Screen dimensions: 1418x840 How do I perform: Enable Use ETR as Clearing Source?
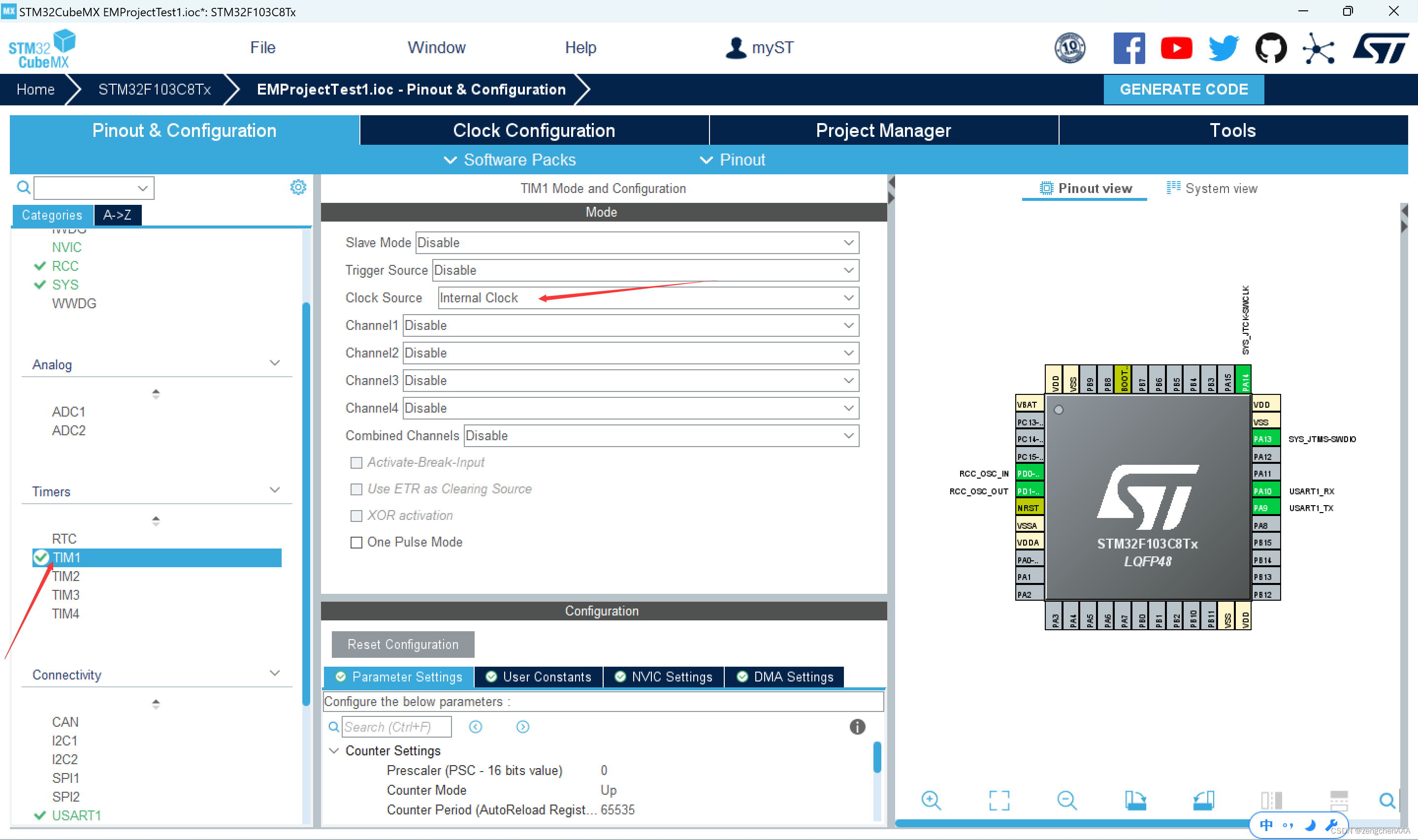(357, 489)
